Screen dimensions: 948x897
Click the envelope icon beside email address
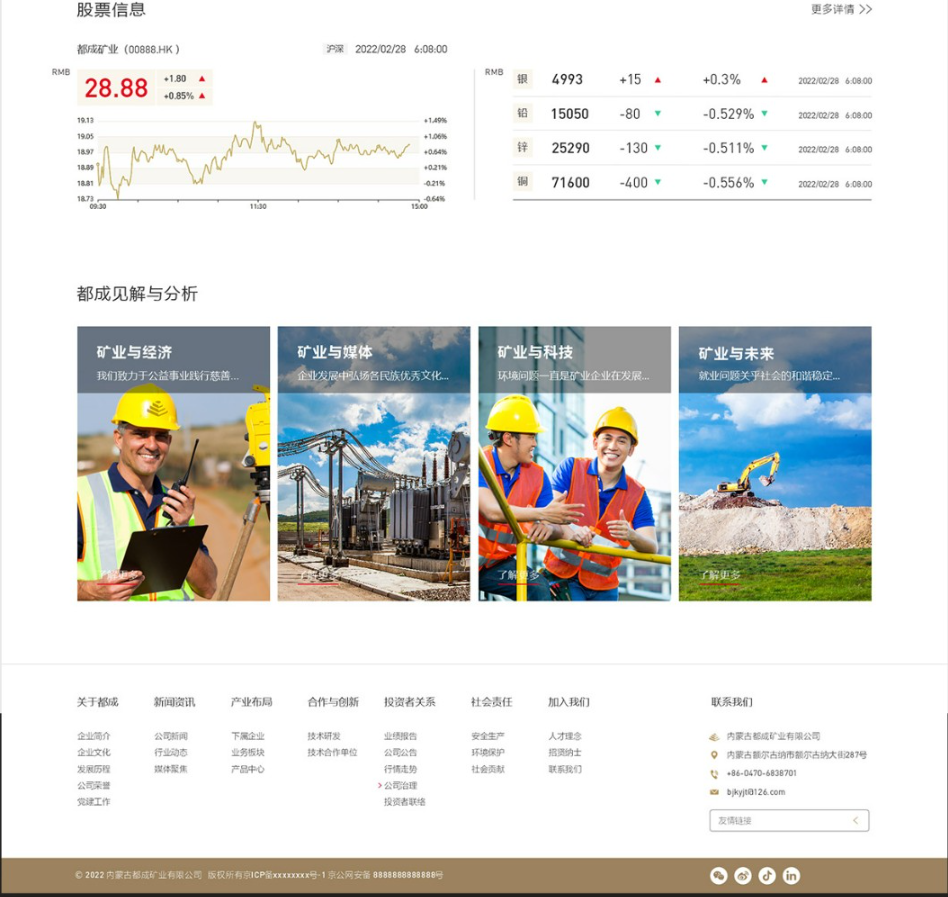pyautogui.click(x=714, y=792)
